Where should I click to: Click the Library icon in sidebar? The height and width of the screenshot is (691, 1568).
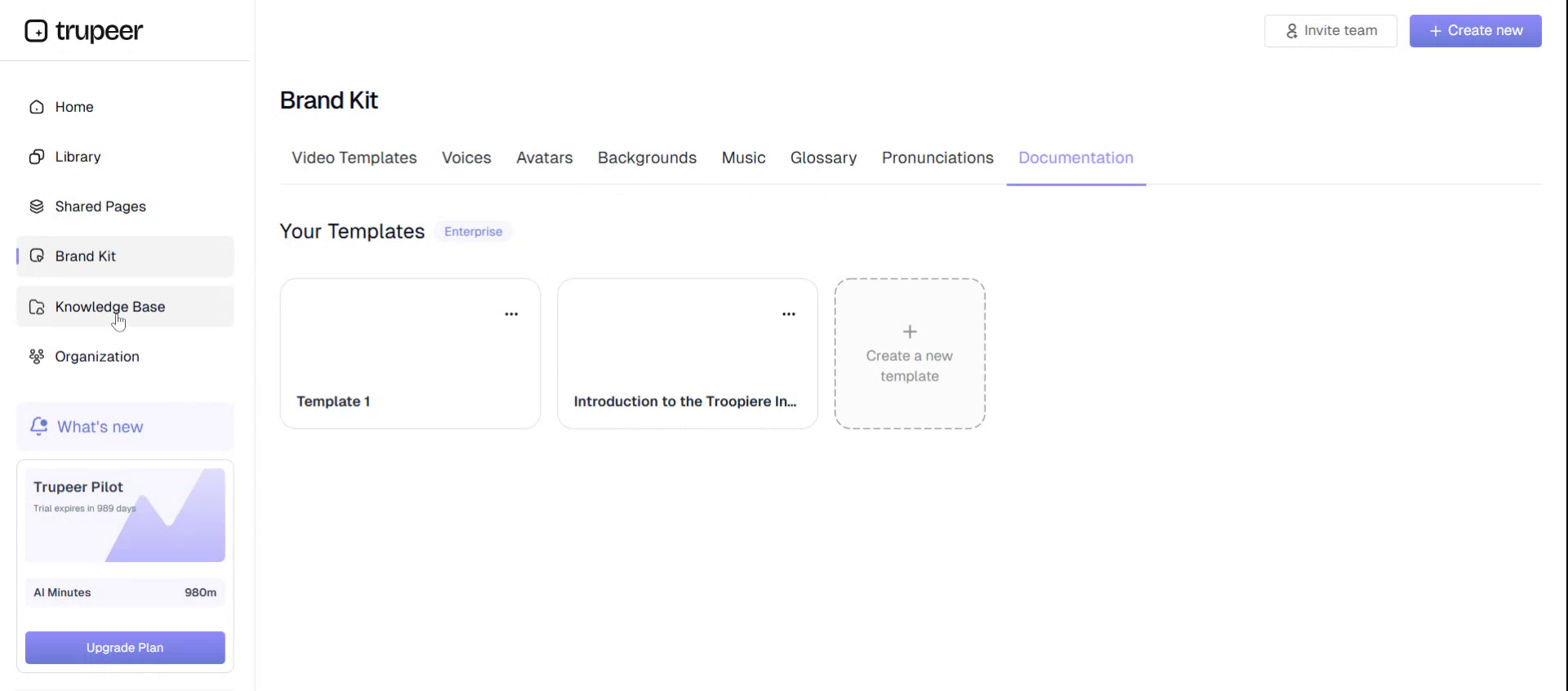point(37,157)
